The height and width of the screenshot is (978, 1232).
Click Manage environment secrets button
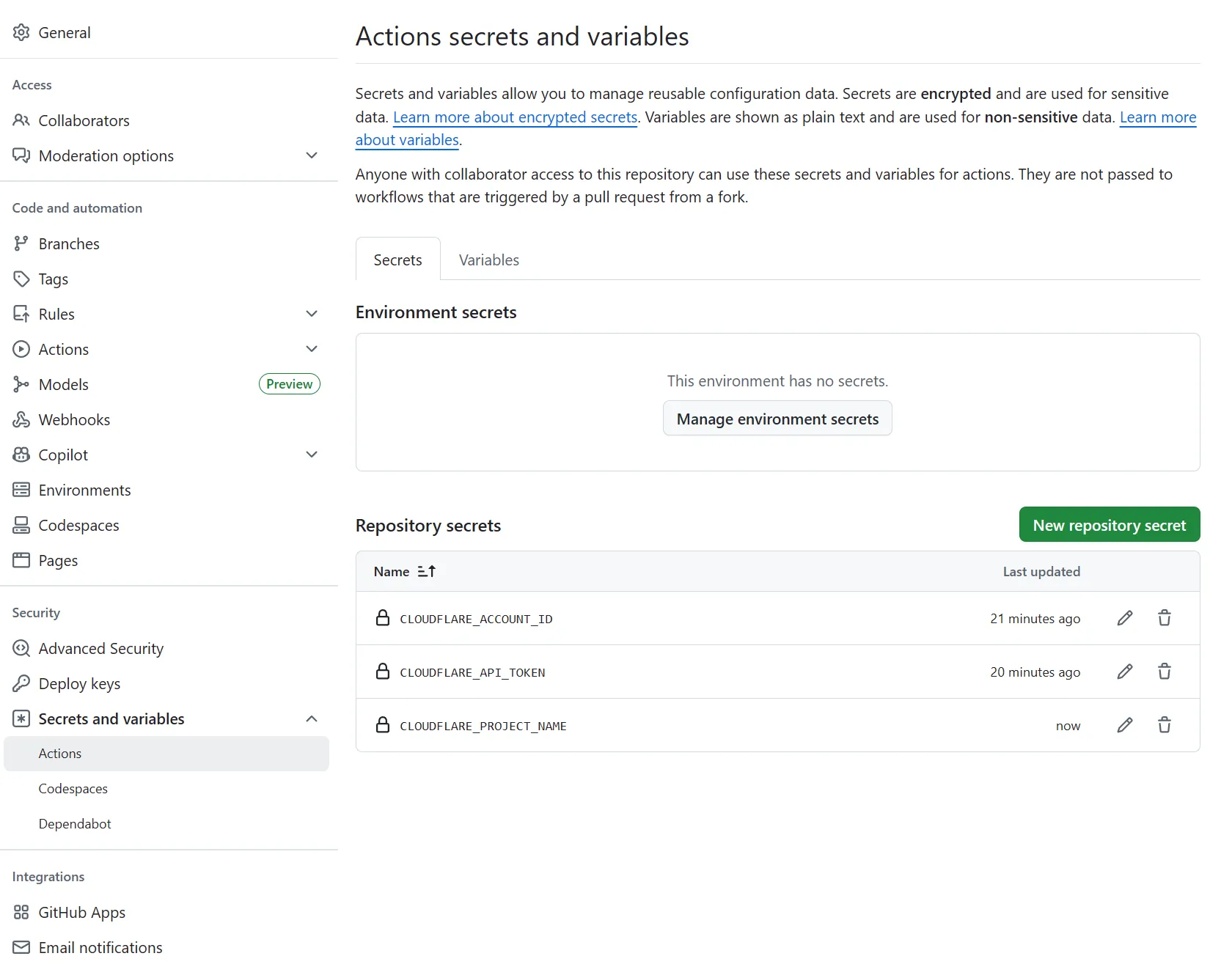tap(777, 419)
